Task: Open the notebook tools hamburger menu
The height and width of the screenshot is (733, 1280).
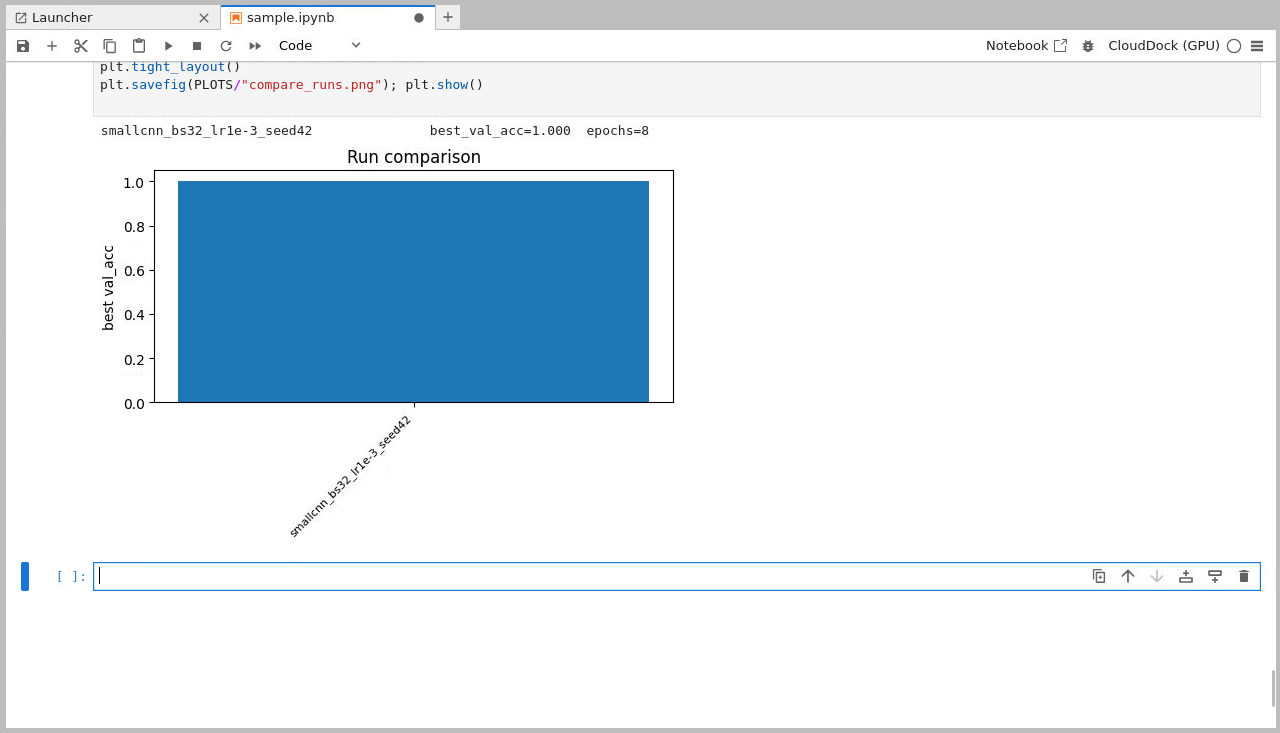Action: tap(1258, 45)
